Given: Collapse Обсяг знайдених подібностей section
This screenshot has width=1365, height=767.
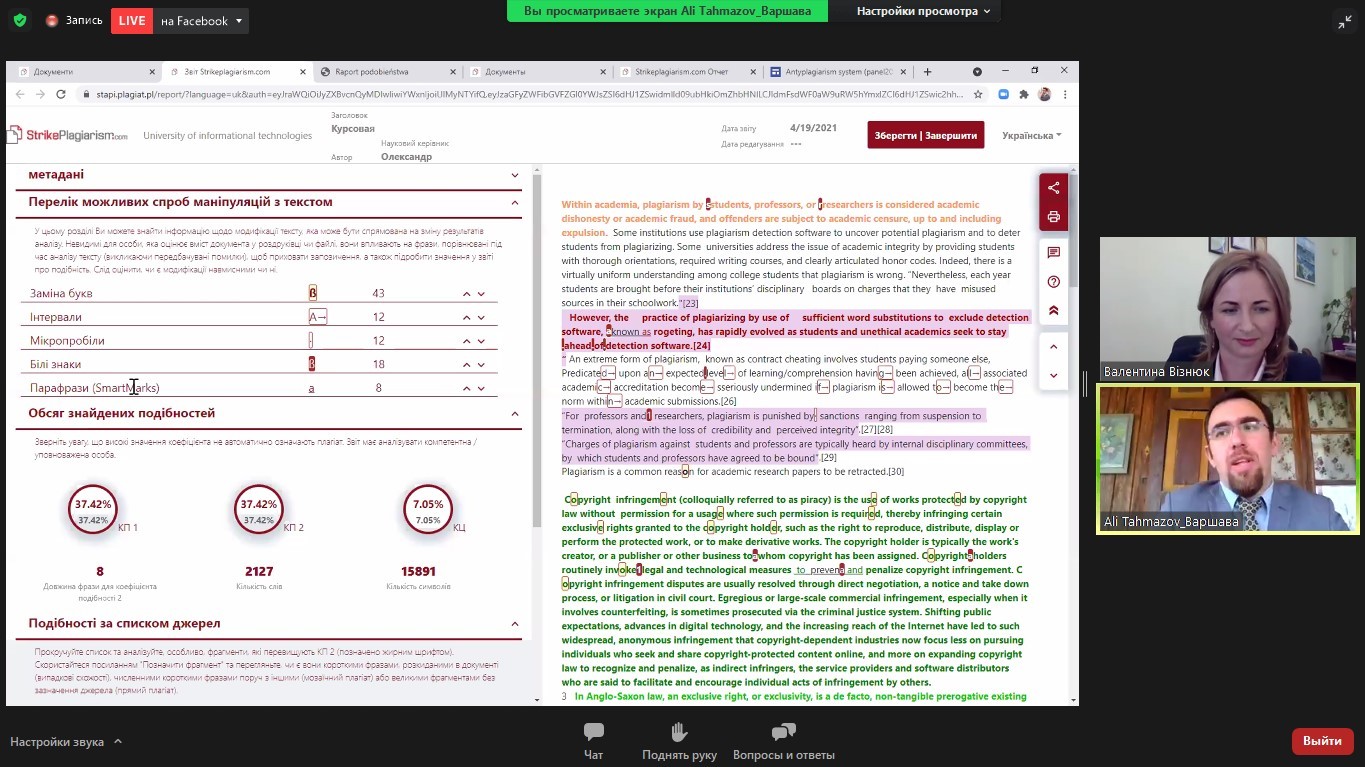Looking at the screenshot, I should pos(515,413).
